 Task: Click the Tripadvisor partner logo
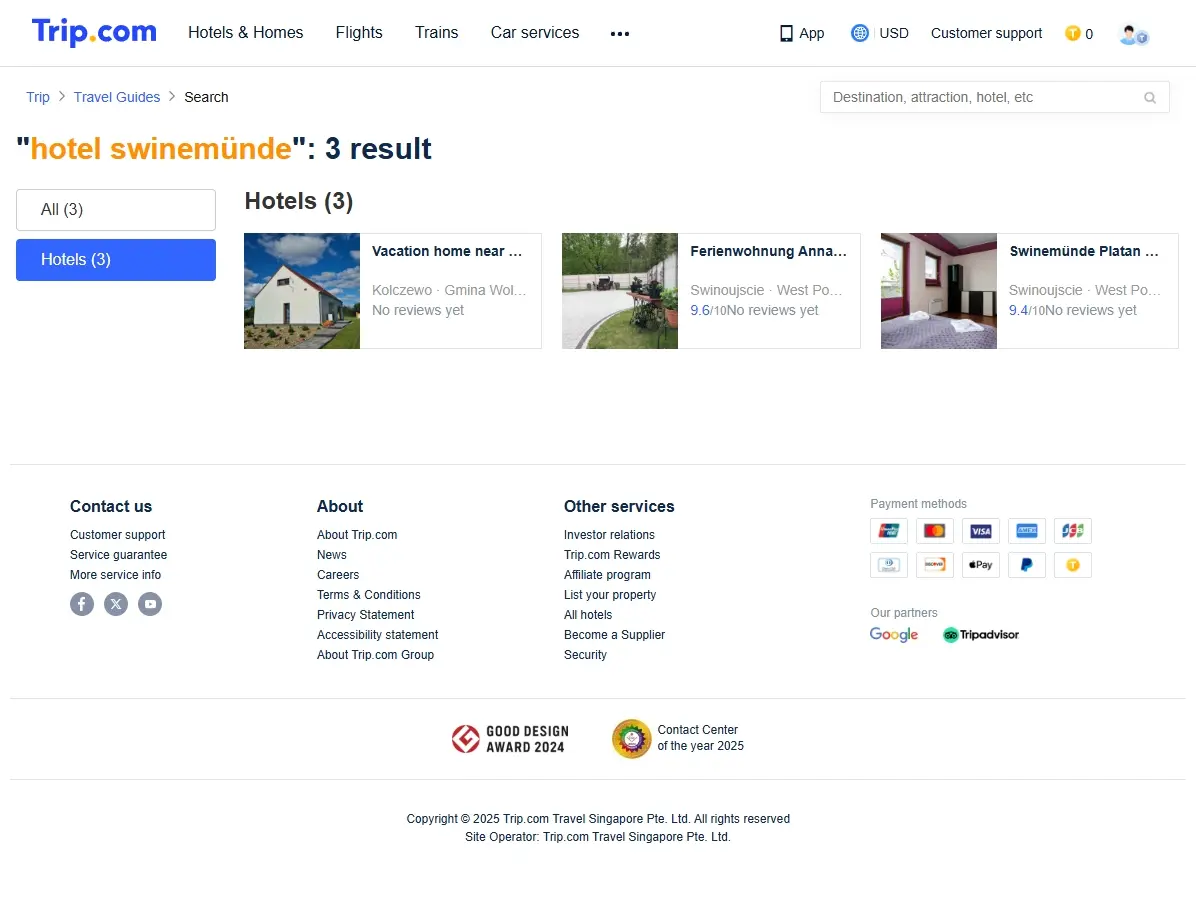click(981, 635)
